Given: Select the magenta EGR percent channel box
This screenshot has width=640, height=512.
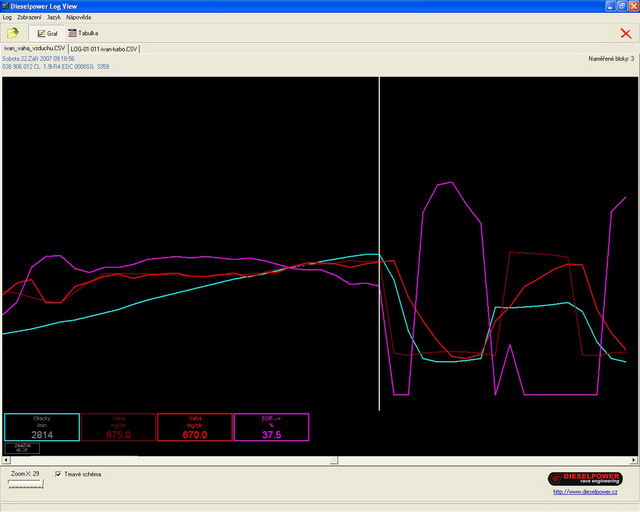Looking at the screenshot, I should pyautogui.click(x=271, y=427).
